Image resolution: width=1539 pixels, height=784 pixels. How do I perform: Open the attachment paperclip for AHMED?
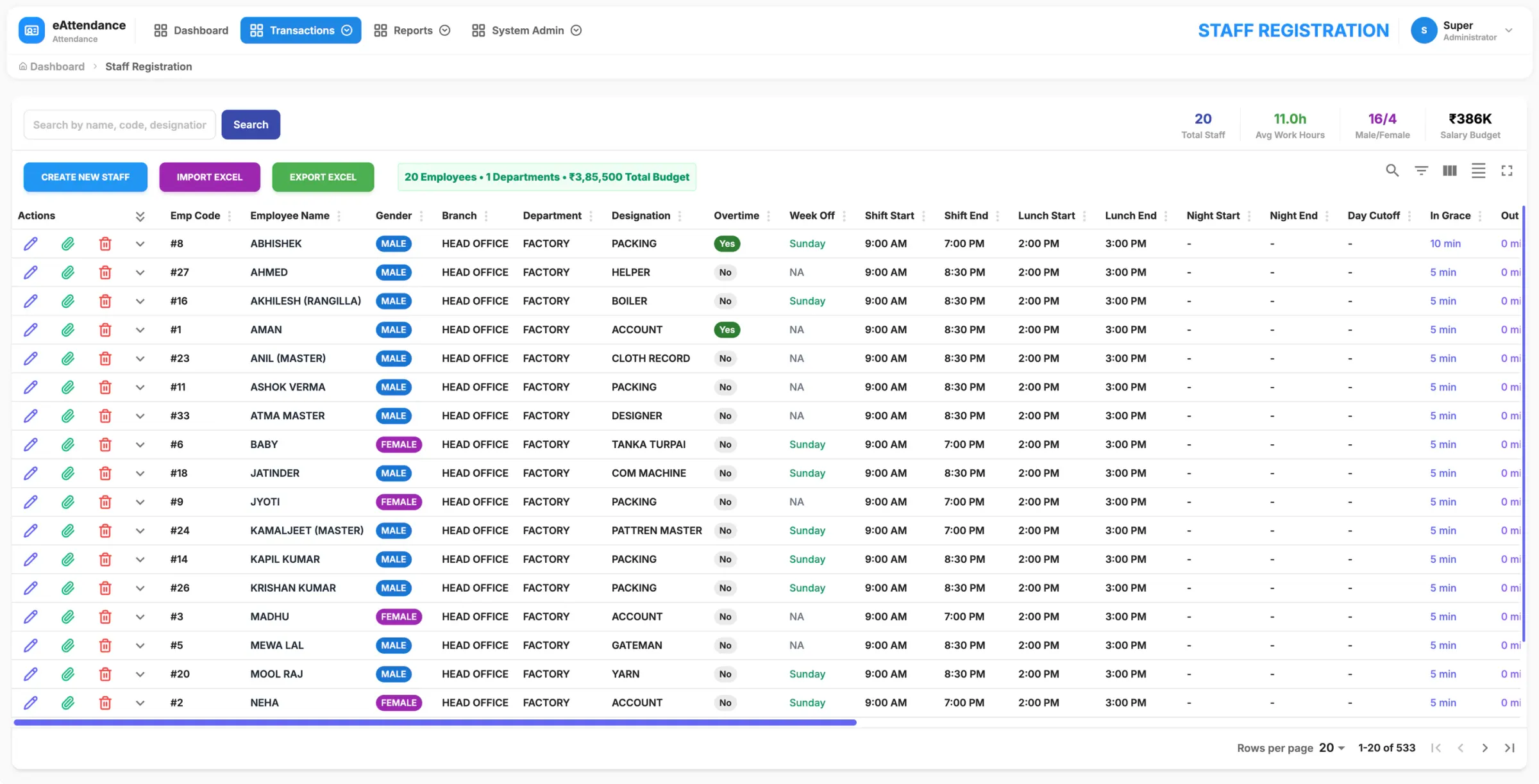coord(67,272)
